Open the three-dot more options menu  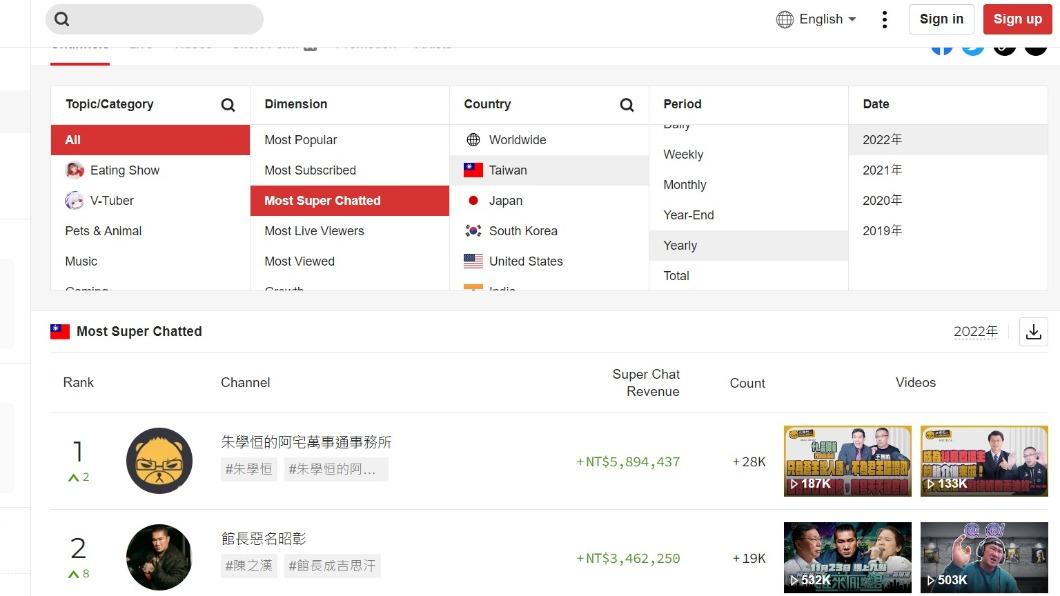(884, 19)
